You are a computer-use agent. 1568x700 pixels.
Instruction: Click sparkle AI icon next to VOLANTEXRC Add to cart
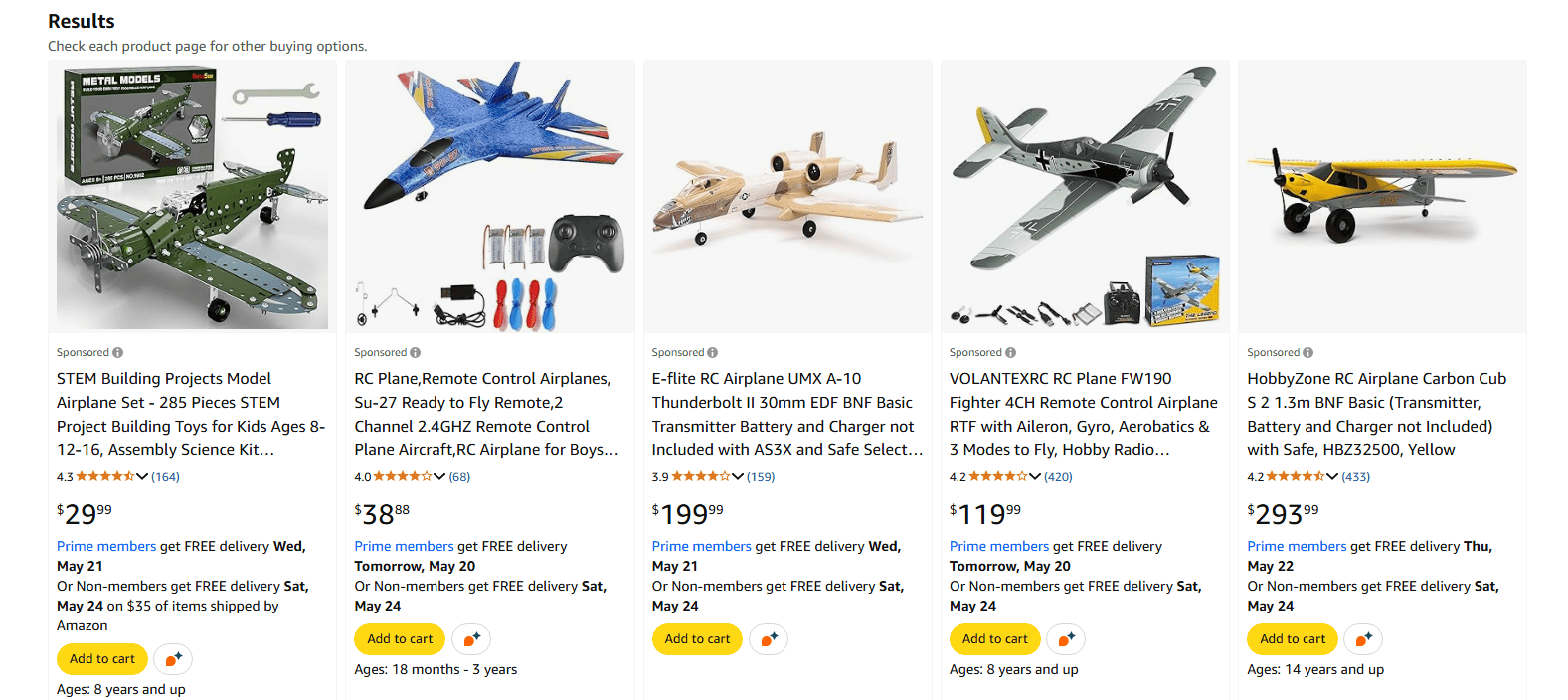pyautogui.click(x=1066, y=639)
